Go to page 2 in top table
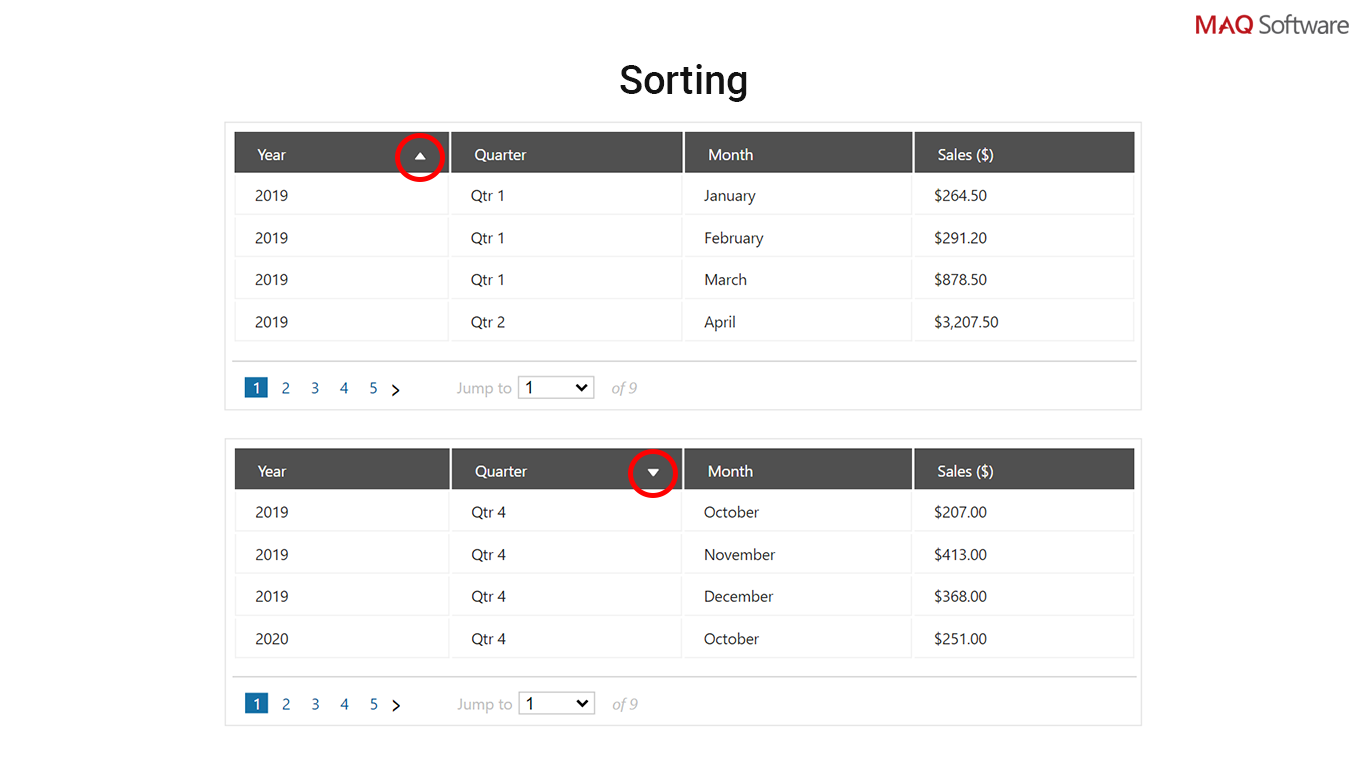The width and height of the screenshot is (1366, 768). 286,388
